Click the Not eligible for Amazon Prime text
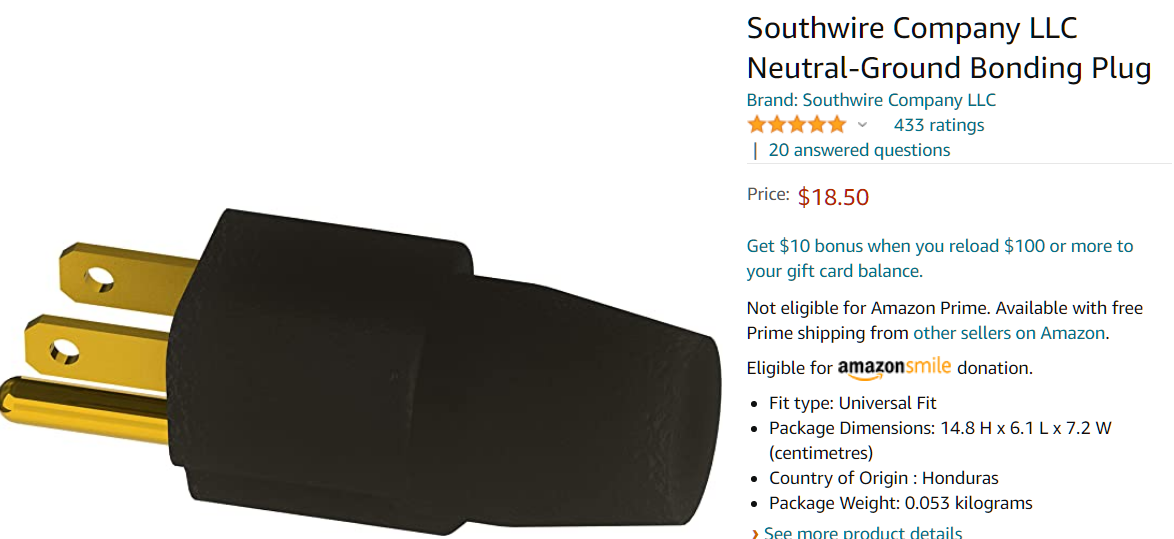1174x539 pixels. 867,308
